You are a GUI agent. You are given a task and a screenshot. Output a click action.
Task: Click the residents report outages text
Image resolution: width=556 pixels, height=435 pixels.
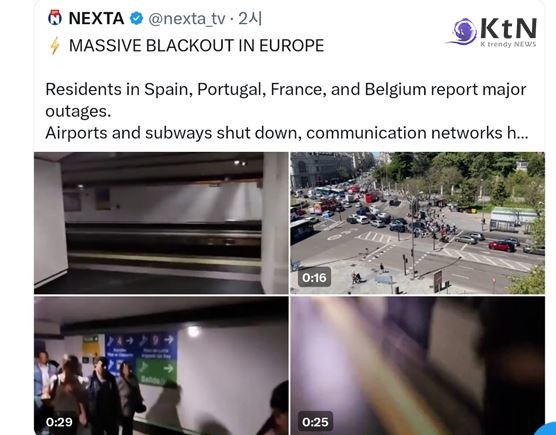pyautogui.click(x=286, y=100)
